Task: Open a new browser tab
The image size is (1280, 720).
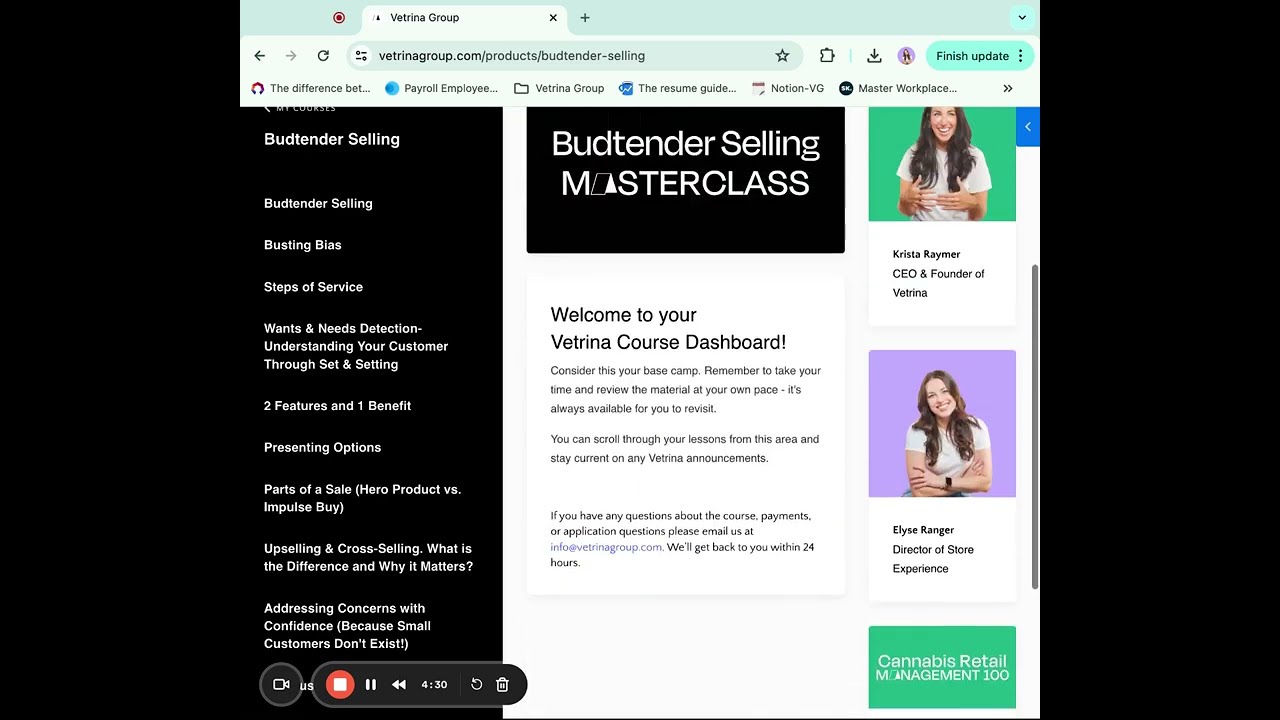Action: (585, 17)
